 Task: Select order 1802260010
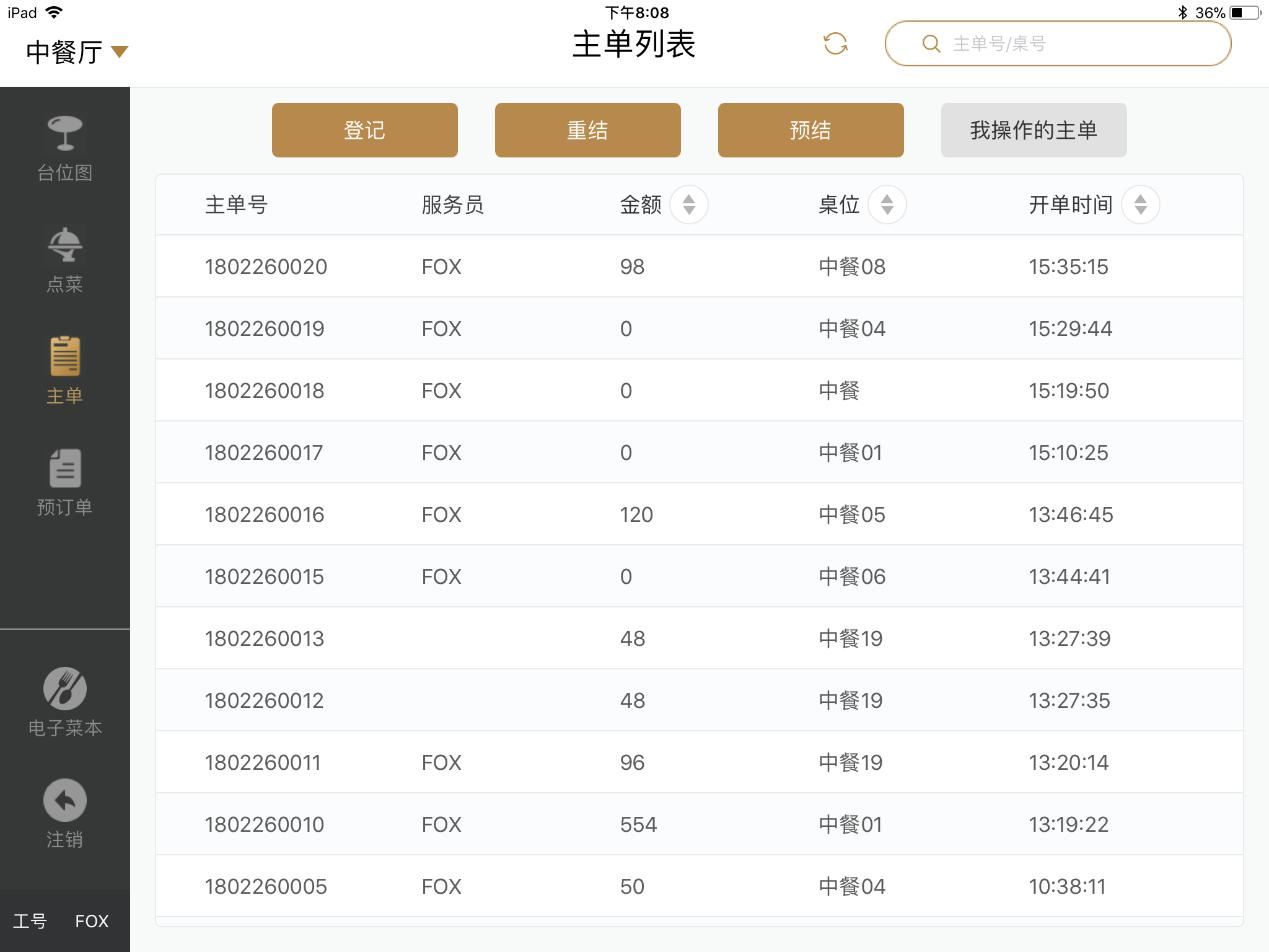[699, 825]
